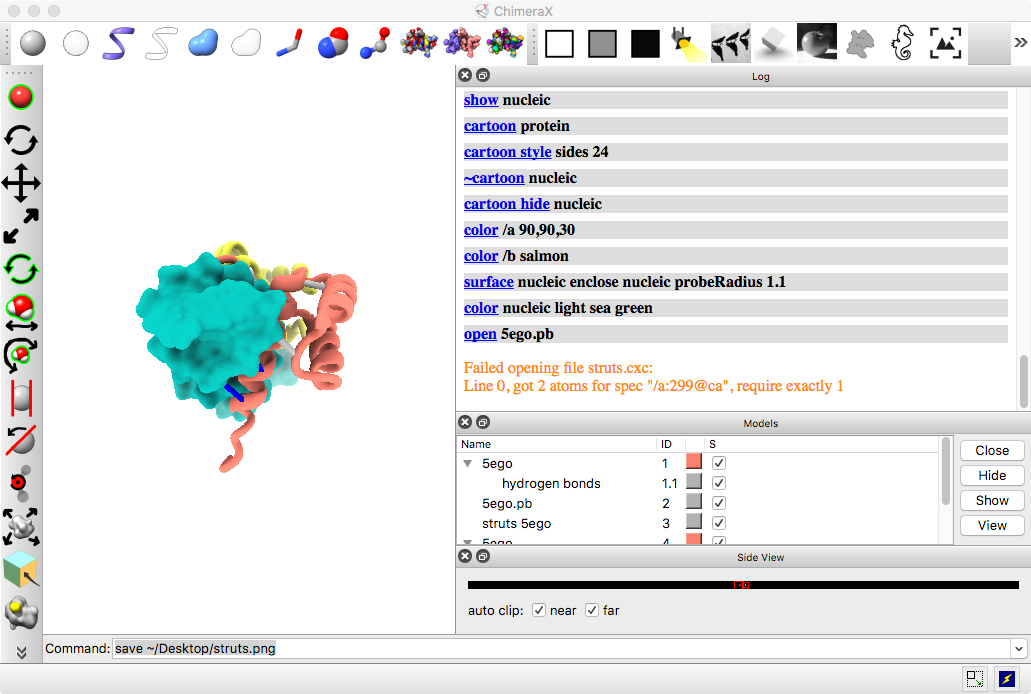Open color swatch for 5ego.pb model
Image resolution: width=1031 pixels, height=694 pixels.
point(693,502)
